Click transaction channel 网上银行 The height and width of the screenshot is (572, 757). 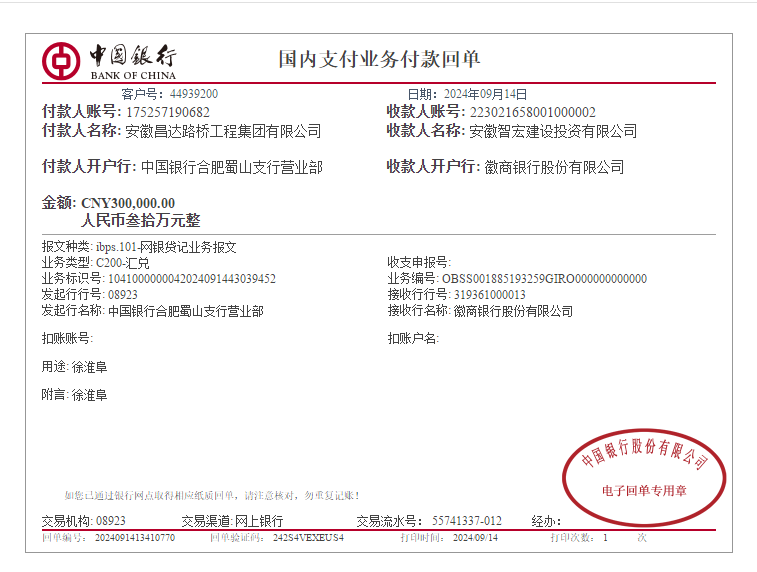tap(258, 521)
